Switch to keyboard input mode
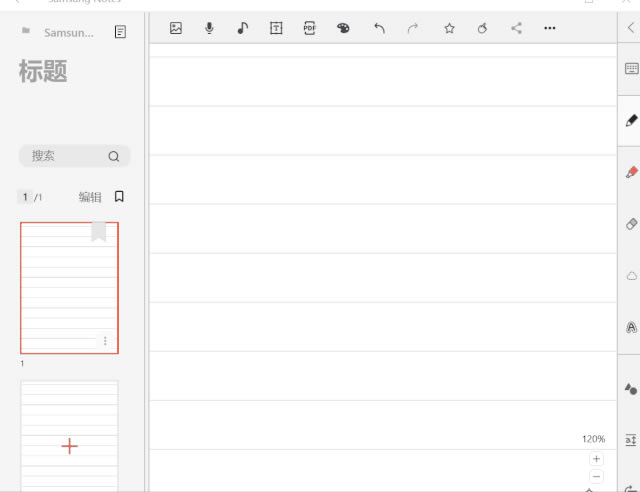The height and width of the screenshot is (492, 640). pyautogui.click(x=631, y=69)
